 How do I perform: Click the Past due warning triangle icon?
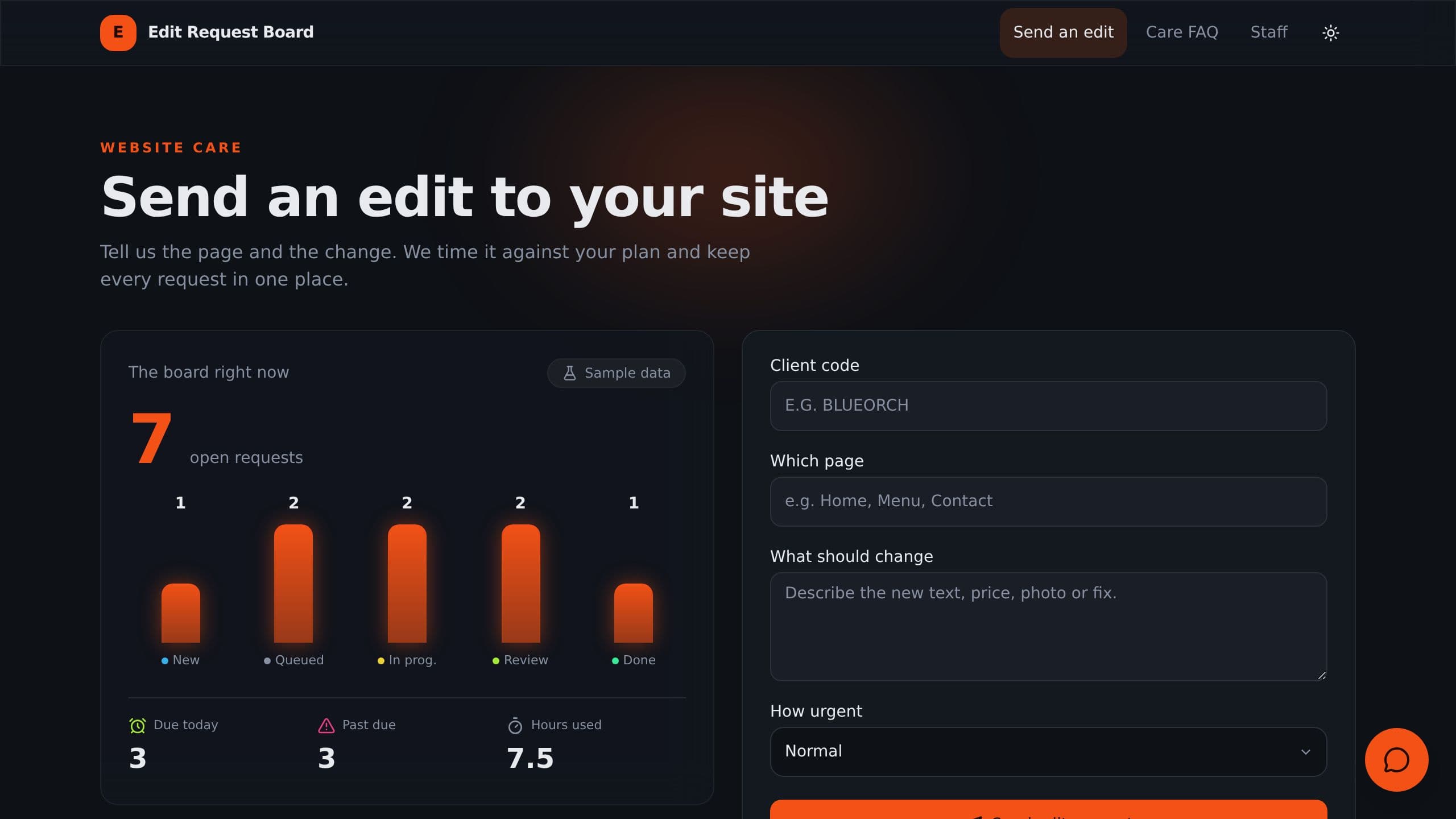coord(326,725)
